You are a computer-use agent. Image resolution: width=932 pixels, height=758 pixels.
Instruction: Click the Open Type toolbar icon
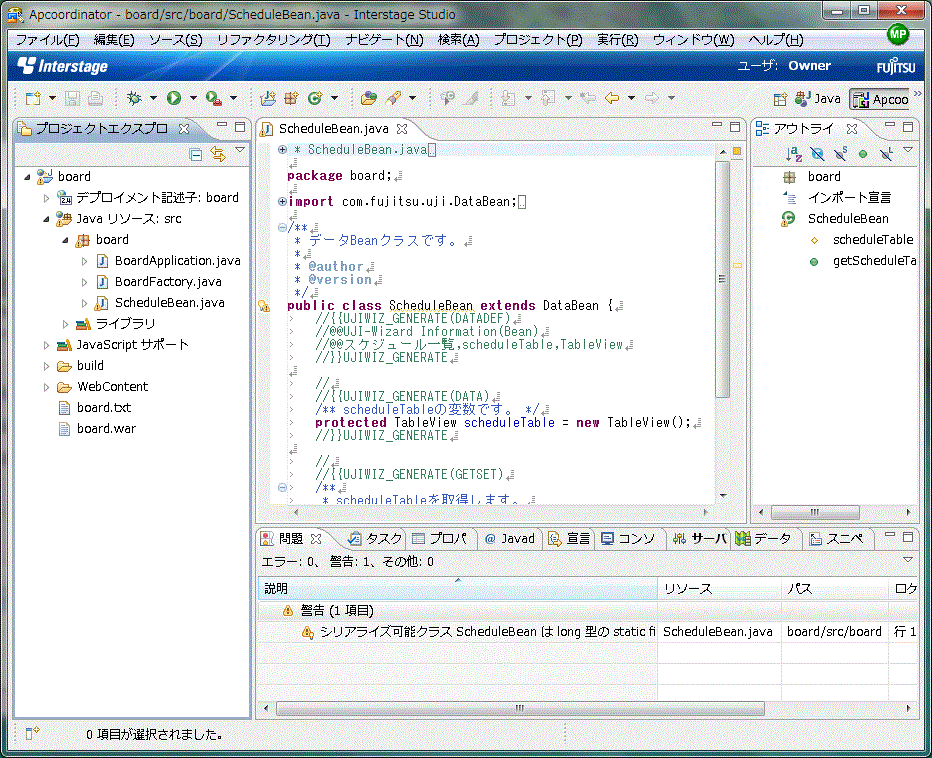[369, 98]
